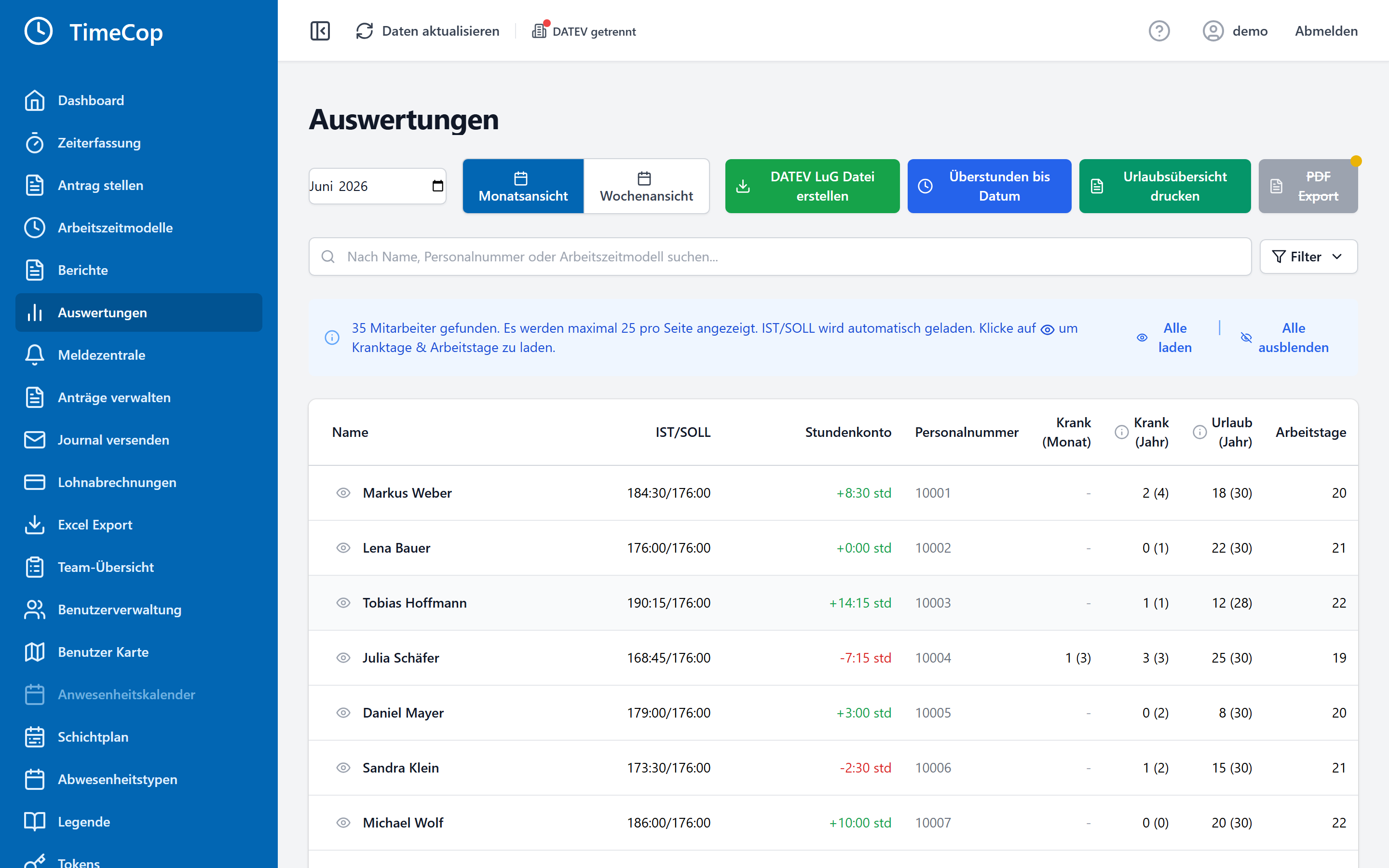Click the Schichtplan calendar icon
Screen dimensions: 1389x868
pos(34,737)
